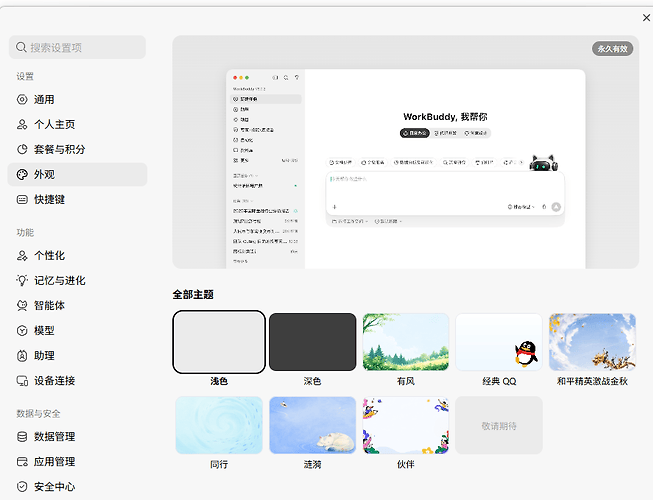Select the 外观 label in sidebar
653x500 pixels.
pos(44,174)
